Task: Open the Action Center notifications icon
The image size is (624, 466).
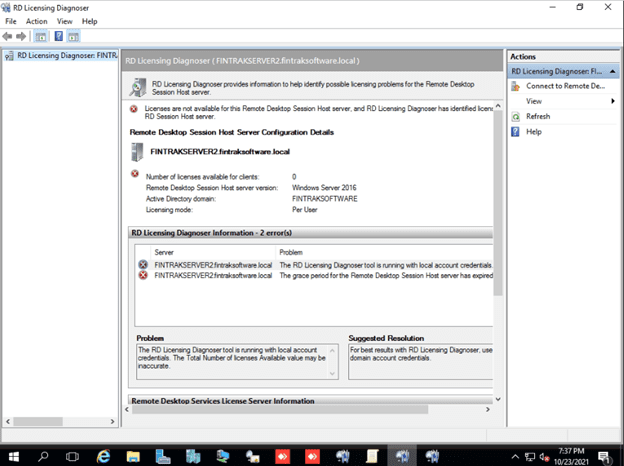Action: 604,457
